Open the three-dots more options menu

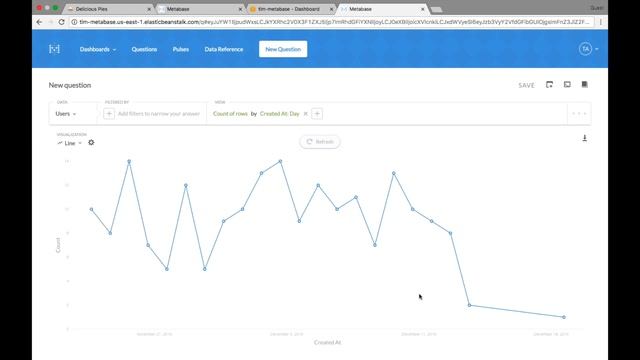click(579, 113)
